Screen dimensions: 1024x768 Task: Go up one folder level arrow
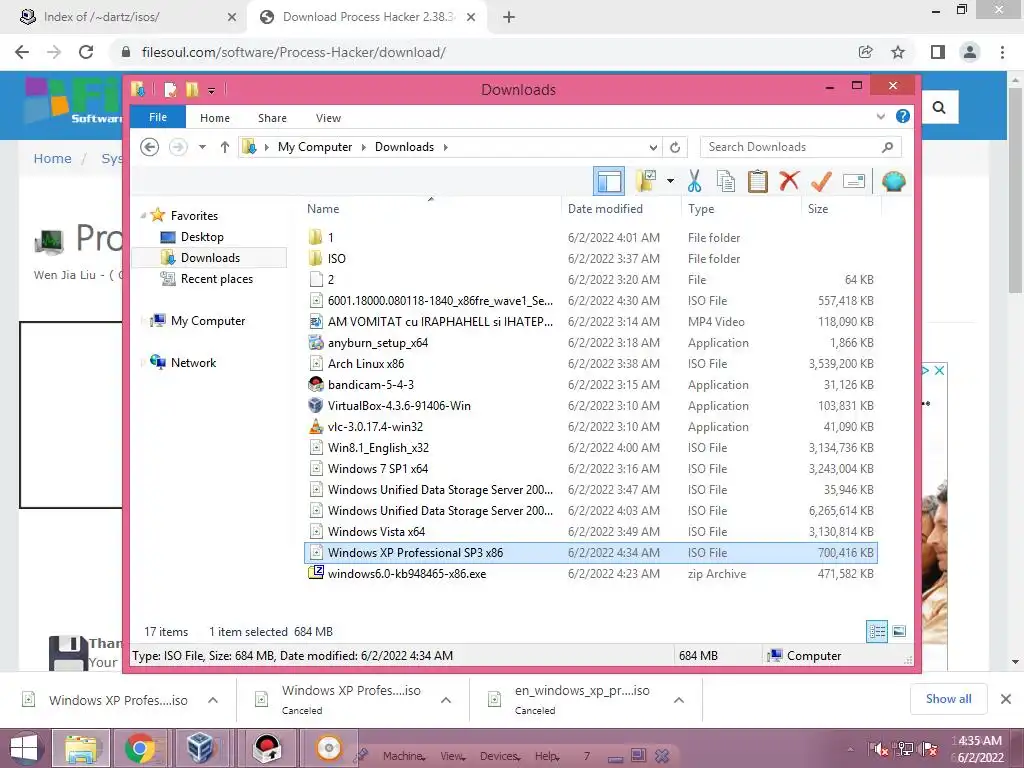(225, 147)
